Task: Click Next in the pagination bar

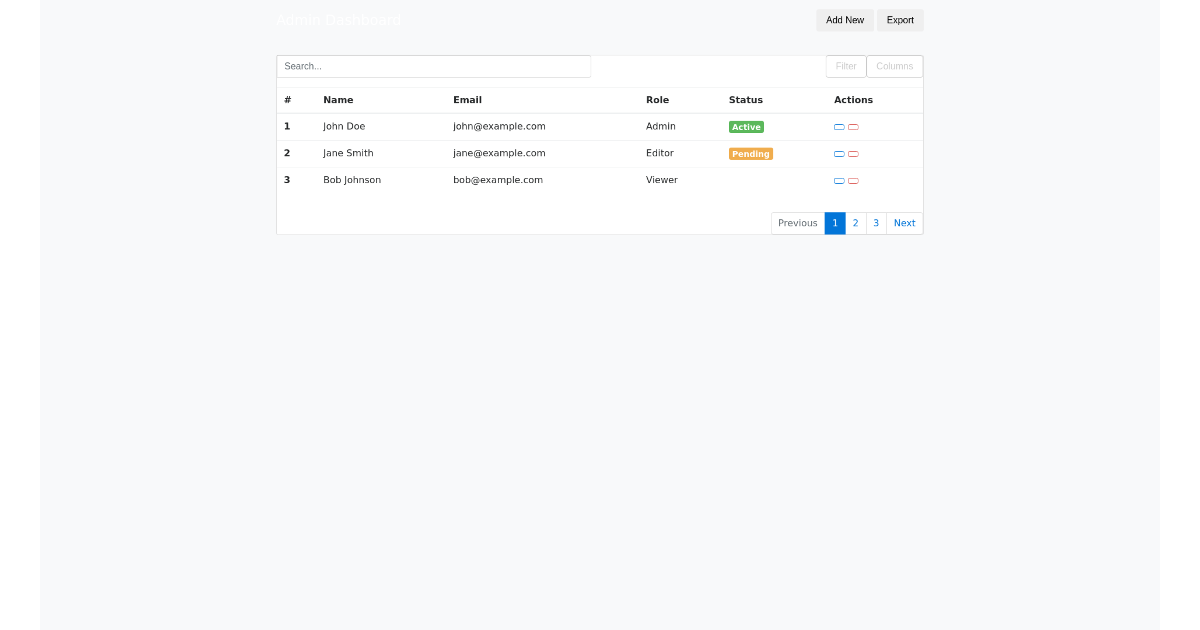Action: (904, 223)
